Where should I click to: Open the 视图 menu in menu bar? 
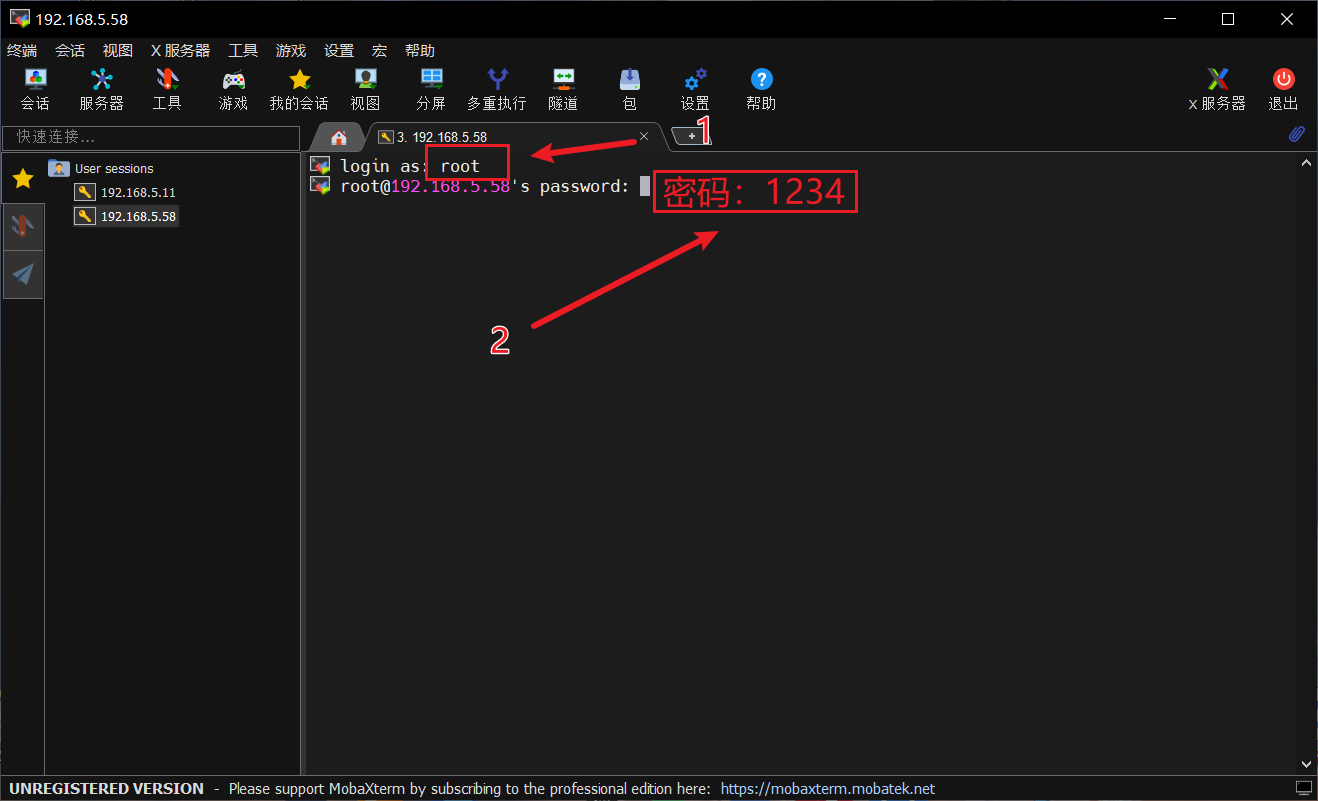click(118, 51)
